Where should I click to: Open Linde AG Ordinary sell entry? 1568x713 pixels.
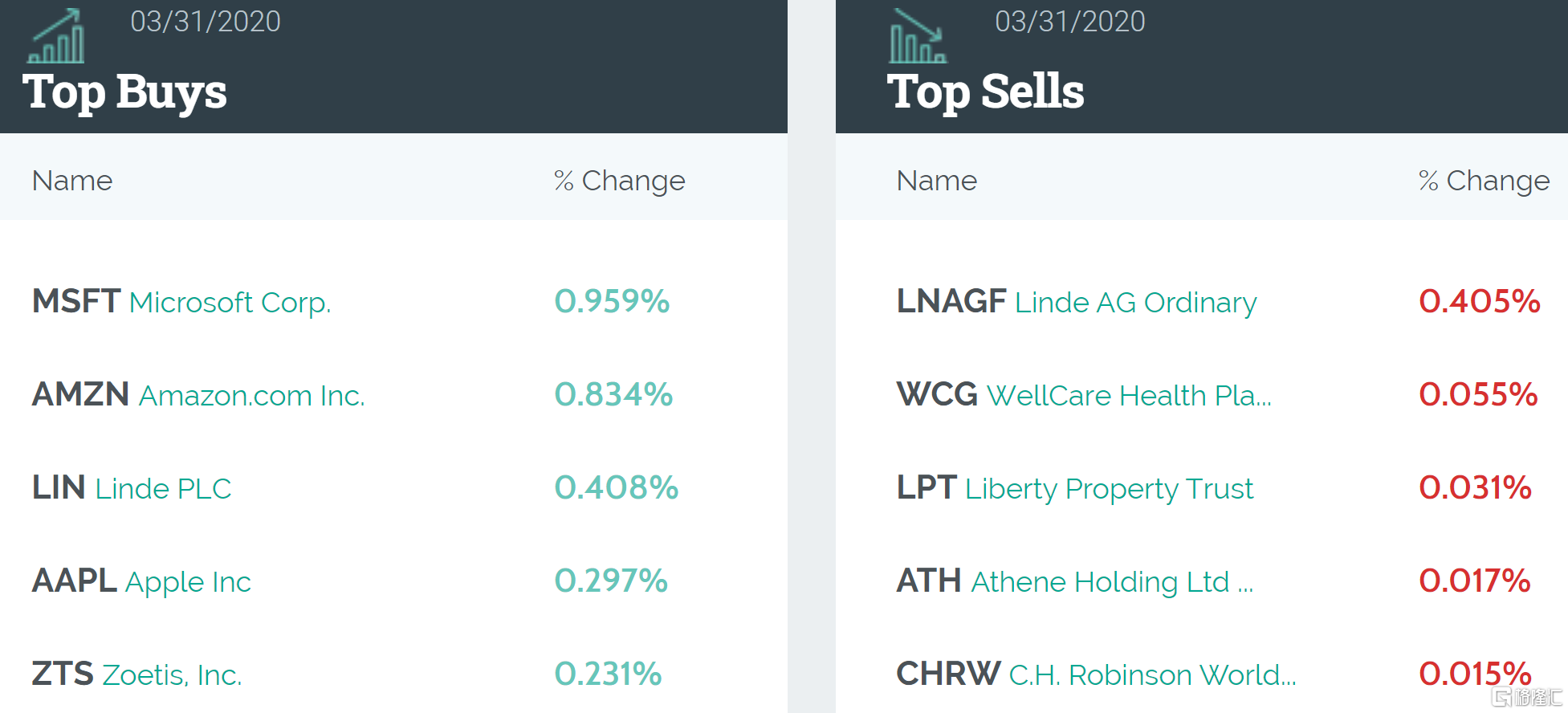click(x=1135, y=303)
